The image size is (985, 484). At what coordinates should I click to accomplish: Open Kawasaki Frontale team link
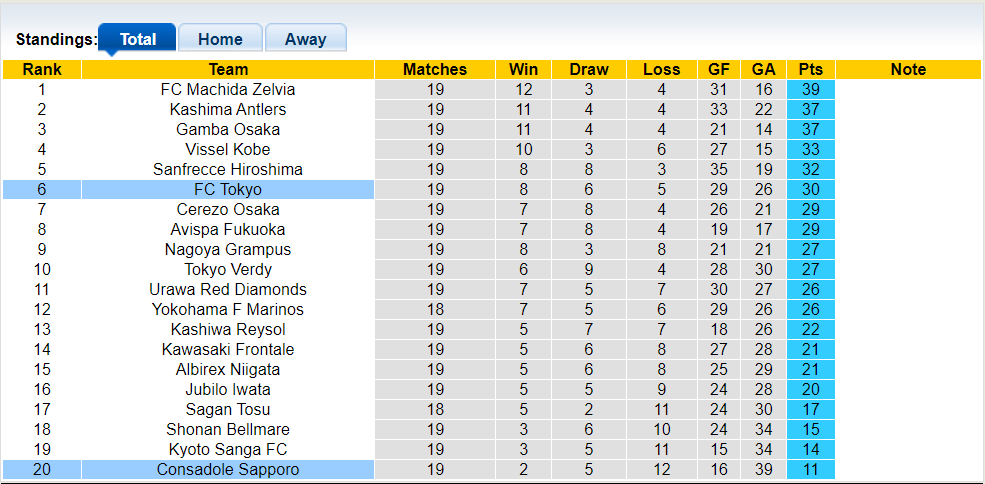pyautogui.click(x=228, y=349)
